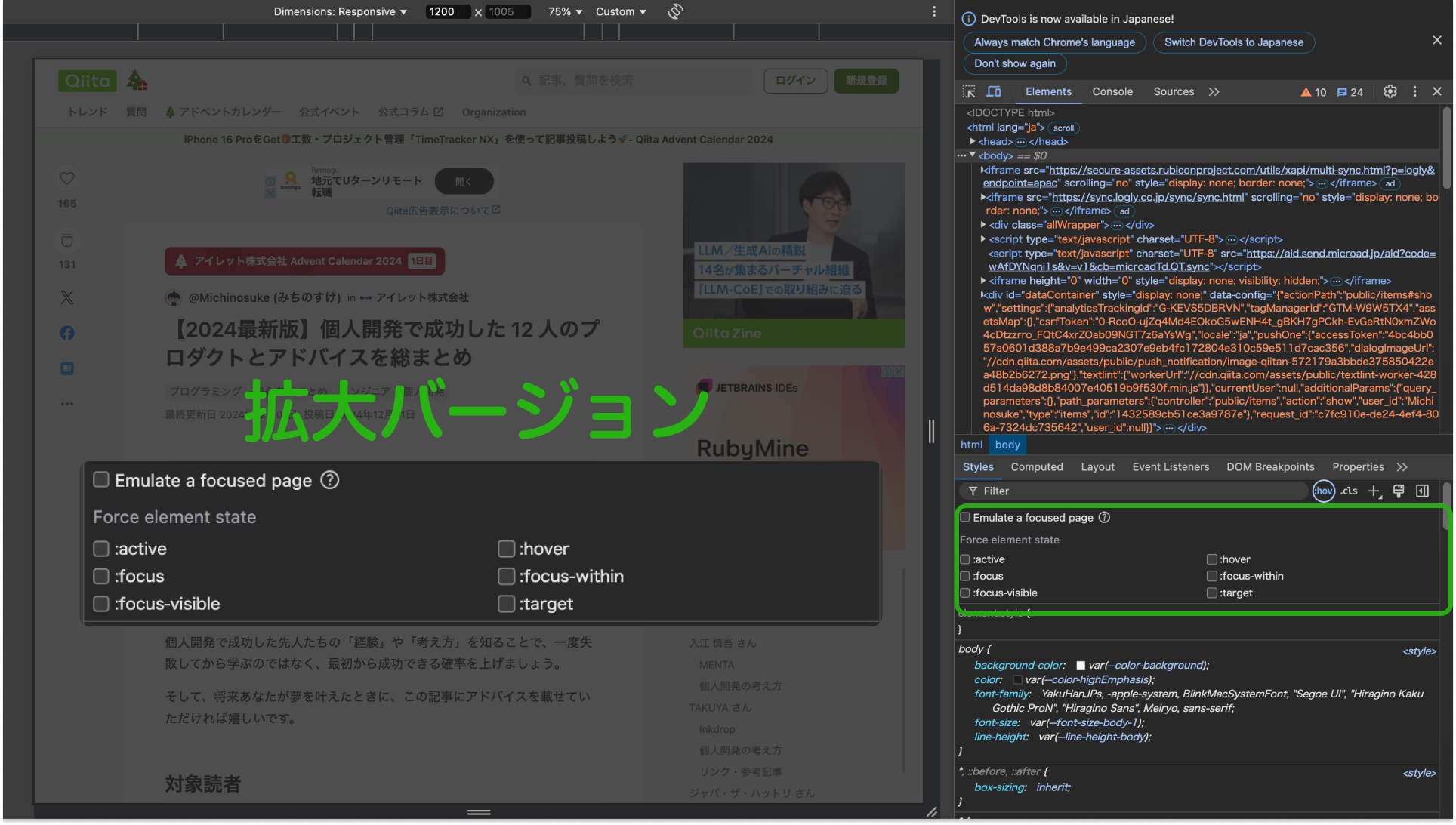Open the Computed styles tab
The width and height of the screenshot is (1456, 825).
[x=1036, y=467]
